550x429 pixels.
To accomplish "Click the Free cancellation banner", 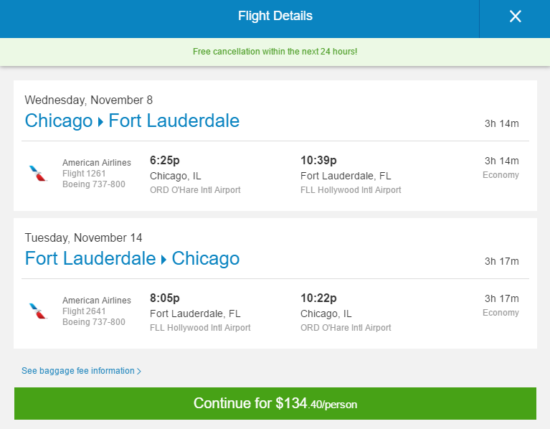I will pyautogui.click(x=275, y=52).
